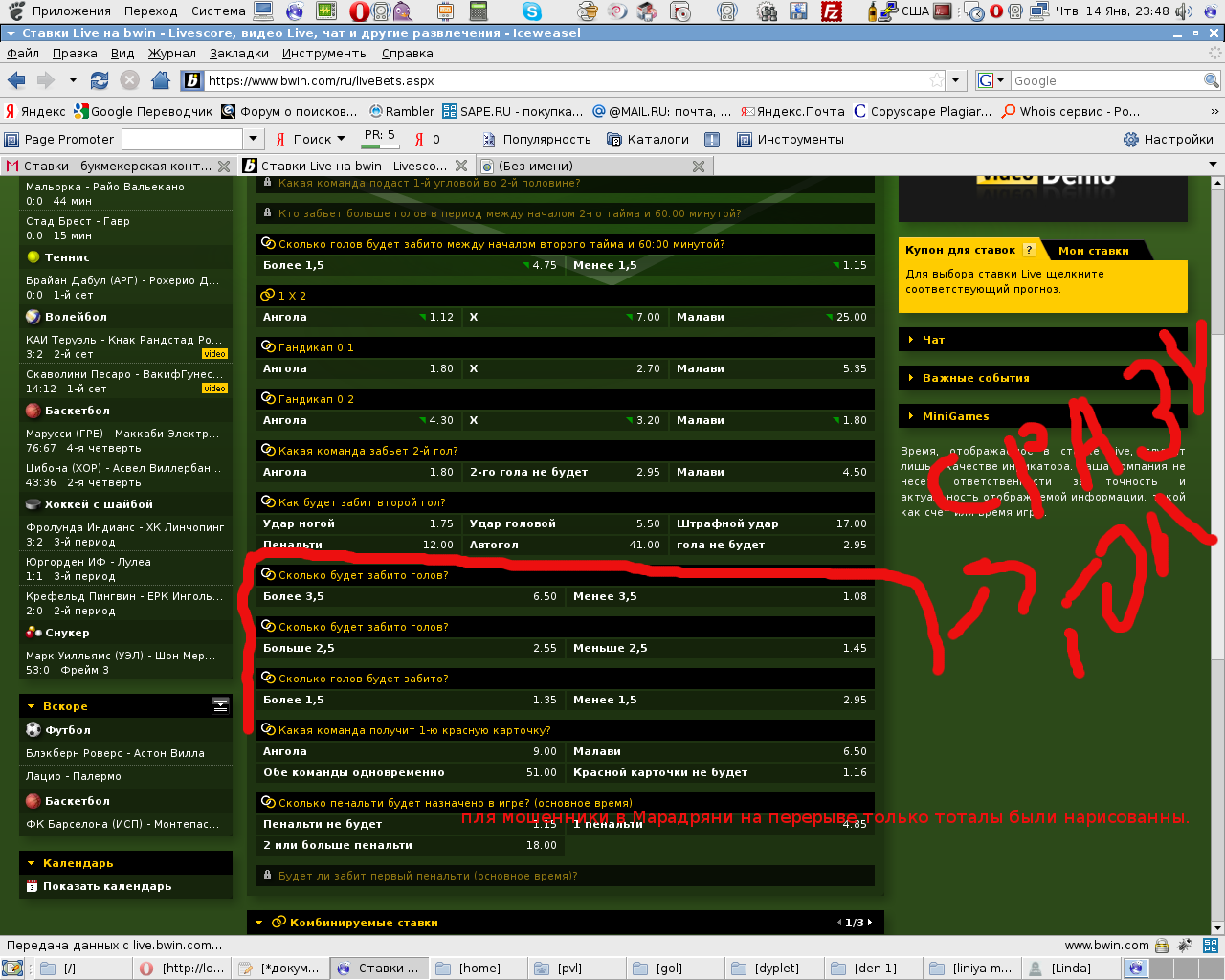This screenshot has width=1225, height=980.
Task: Open the Яндекс.Почта bookmark
Action: (793, 111)
